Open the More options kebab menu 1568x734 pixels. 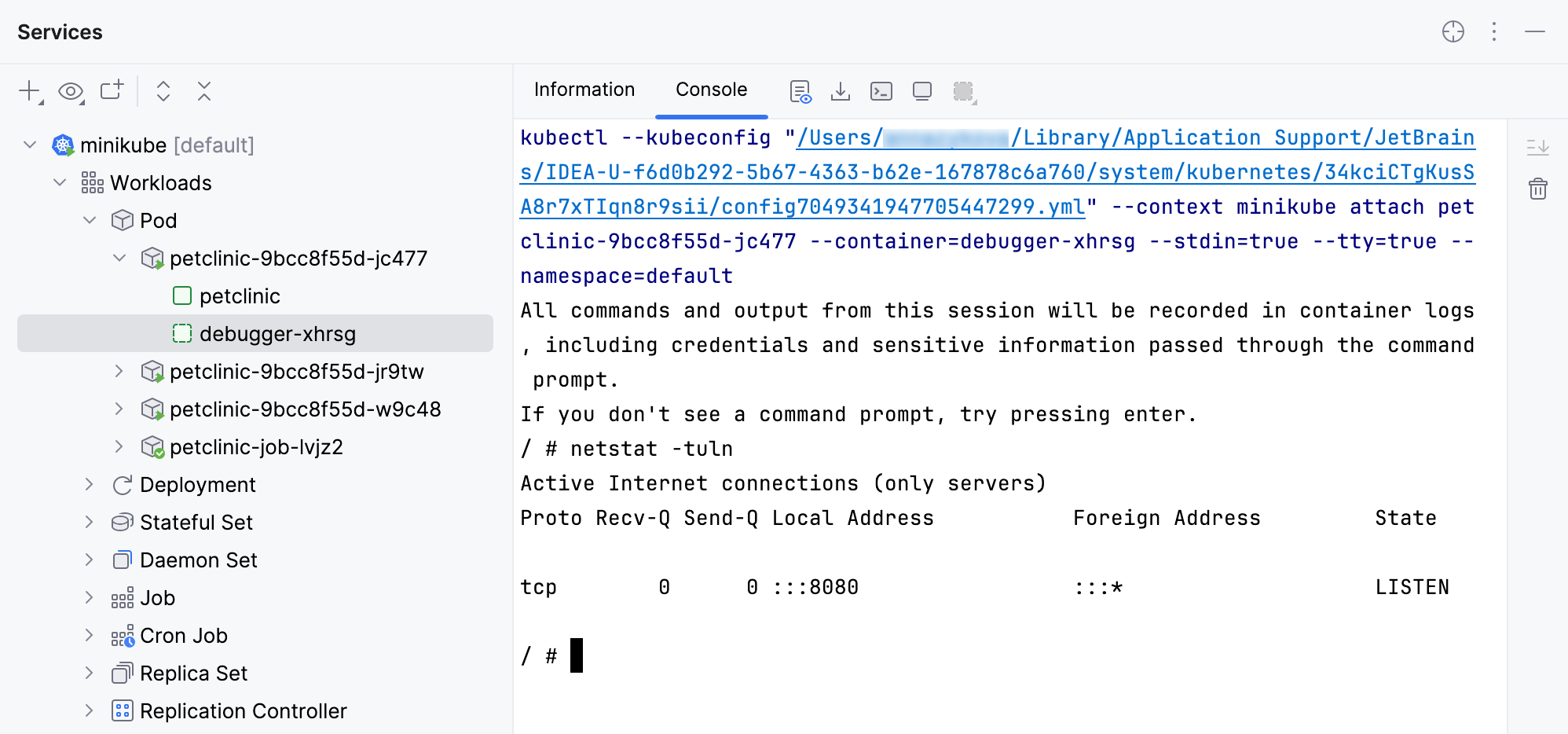pos(1494,32)
